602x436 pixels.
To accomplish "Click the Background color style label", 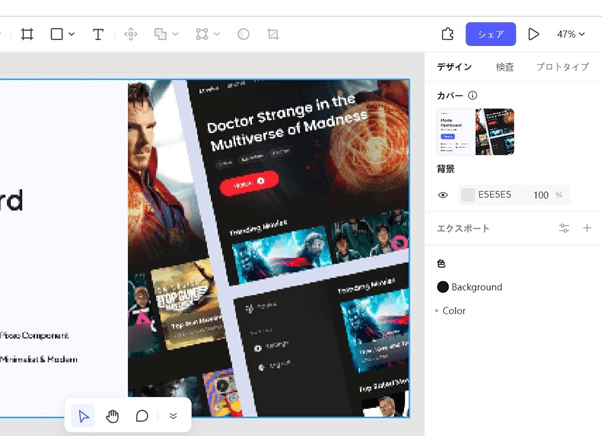I will 477,287.
